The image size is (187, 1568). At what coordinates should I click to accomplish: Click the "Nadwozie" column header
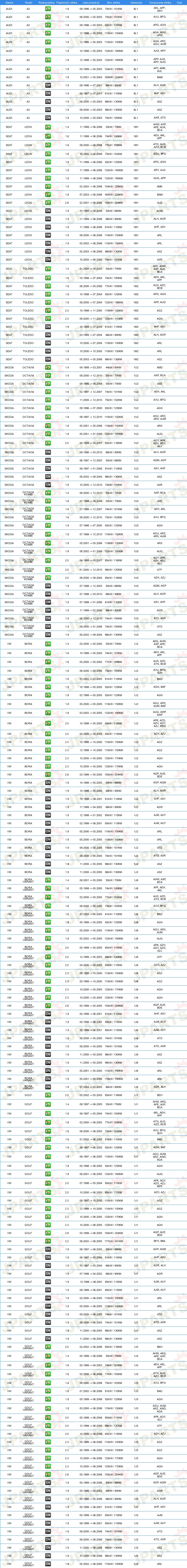136,2
